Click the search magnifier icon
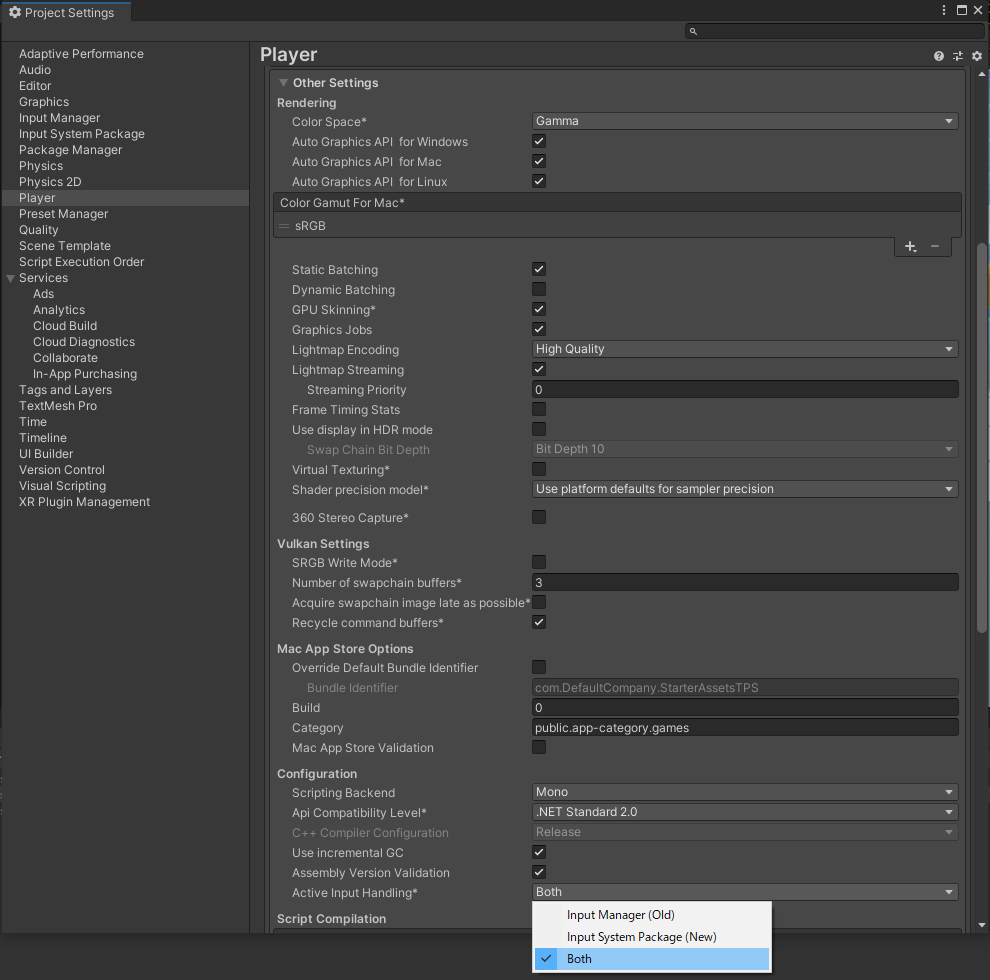This screenshot has height=980, width=990. pos(692,32)
